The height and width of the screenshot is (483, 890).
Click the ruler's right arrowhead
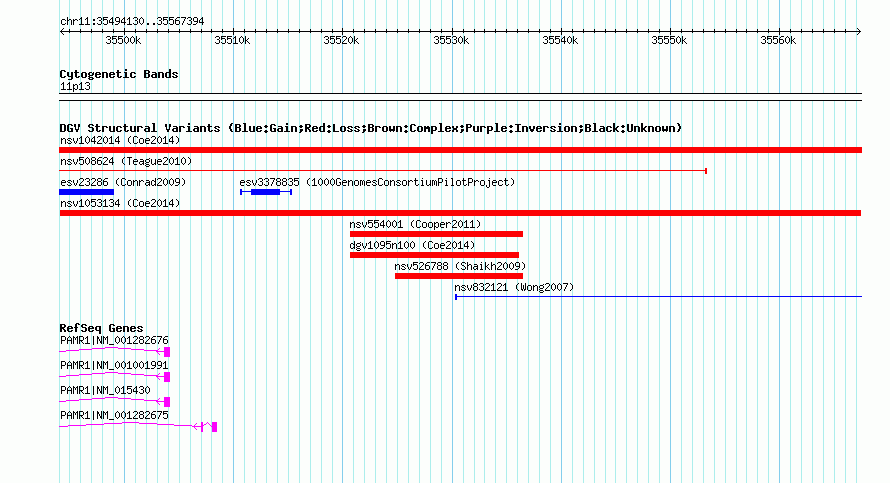click(859, 32)
